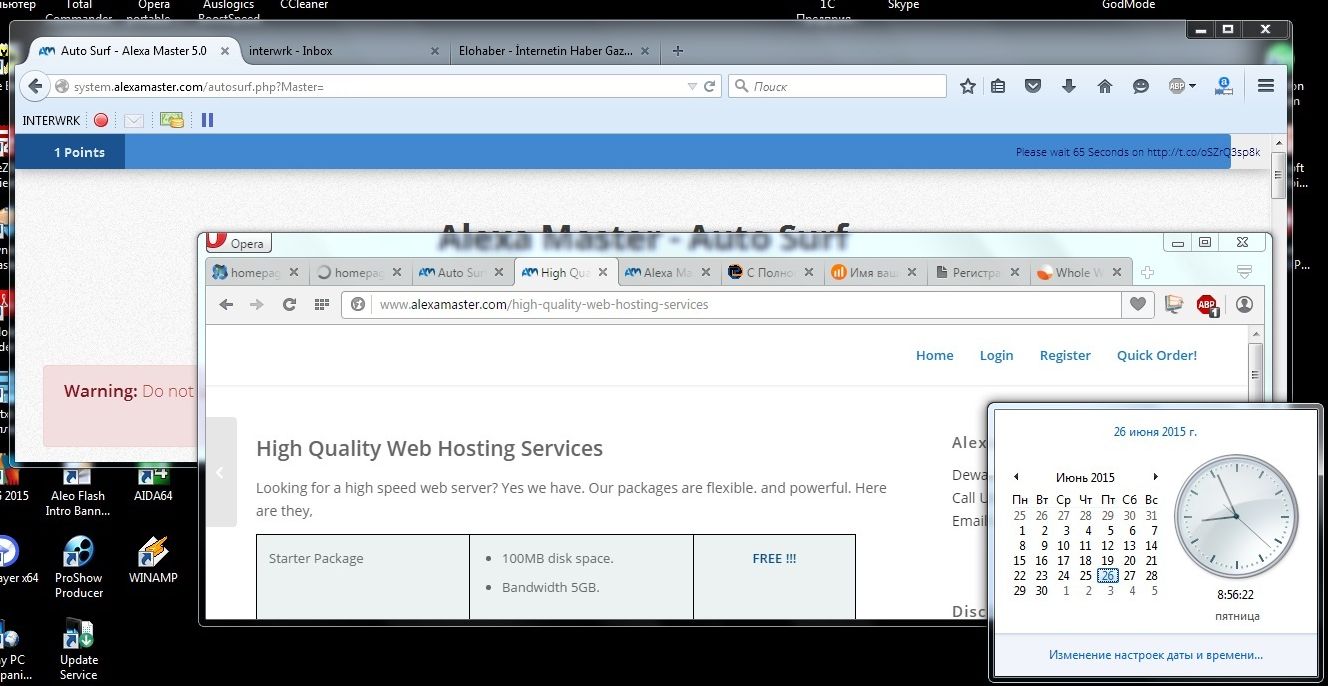Viewport: 1328px width, 686px height.
Task: Click the red ABP icon in Opera
Action: coord(1207,305)
